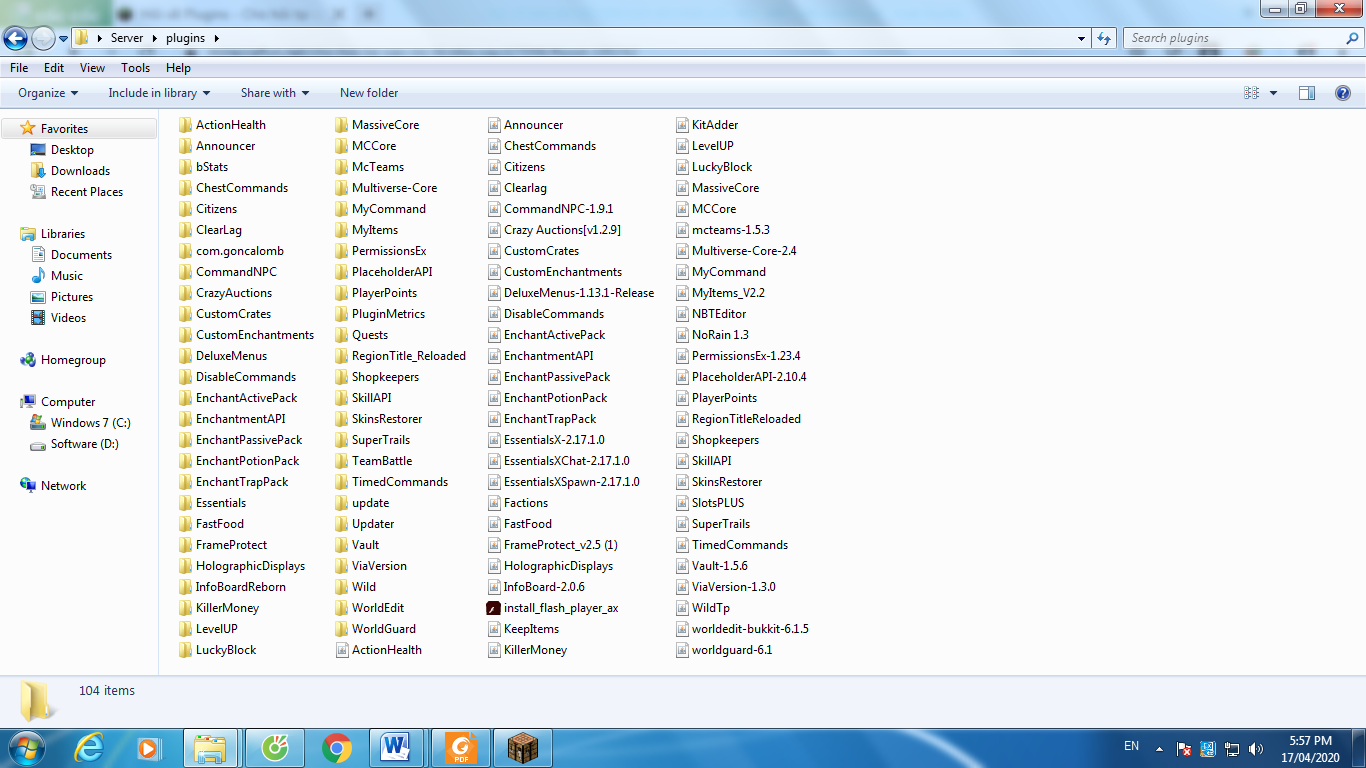
Task: Select the RegionTitle_Reloaded folder name
Action: [x=409, y=356]
